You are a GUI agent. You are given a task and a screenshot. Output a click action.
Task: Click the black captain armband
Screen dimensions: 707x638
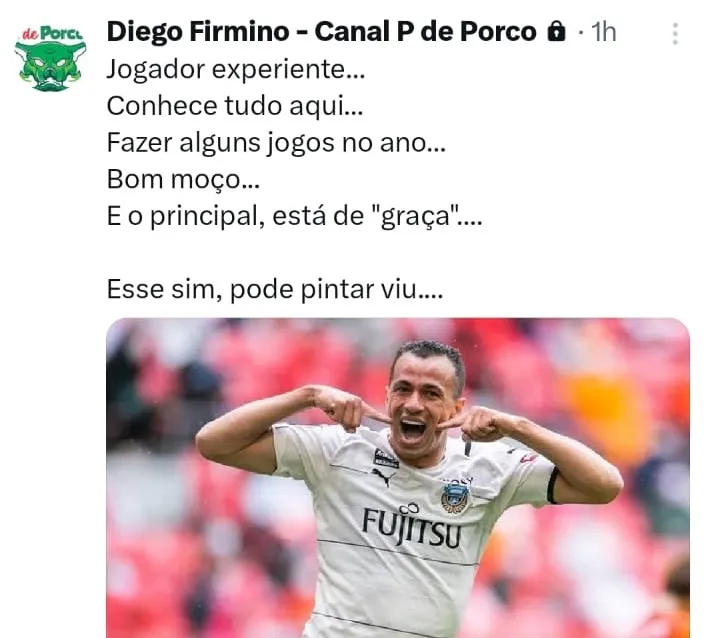(x=553, y=485)
